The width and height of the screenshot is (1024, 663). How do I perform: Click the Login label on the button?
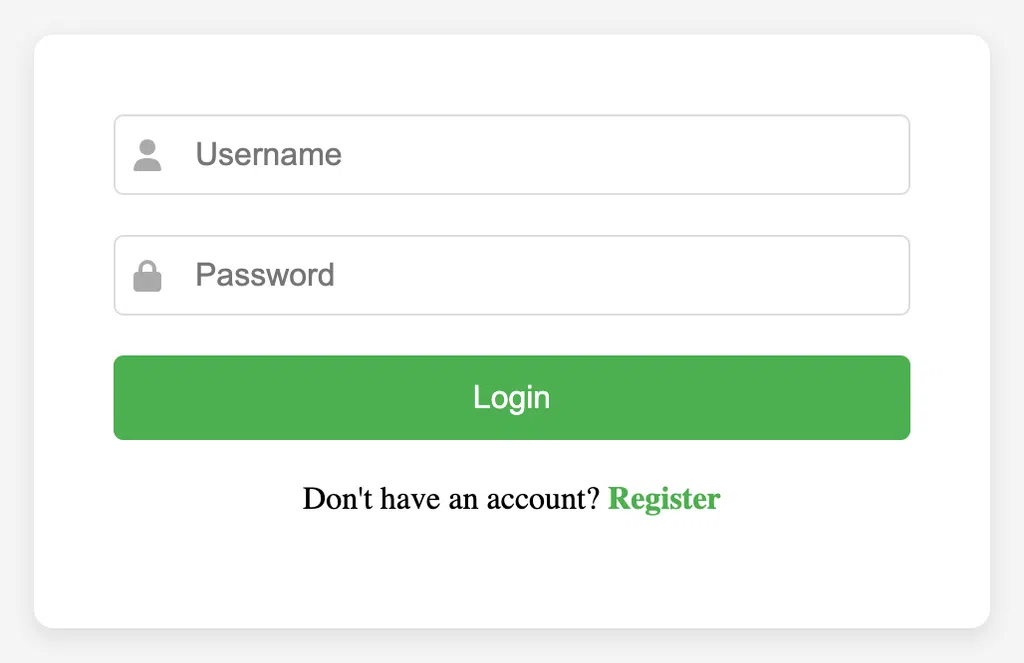tap(511, 398)
